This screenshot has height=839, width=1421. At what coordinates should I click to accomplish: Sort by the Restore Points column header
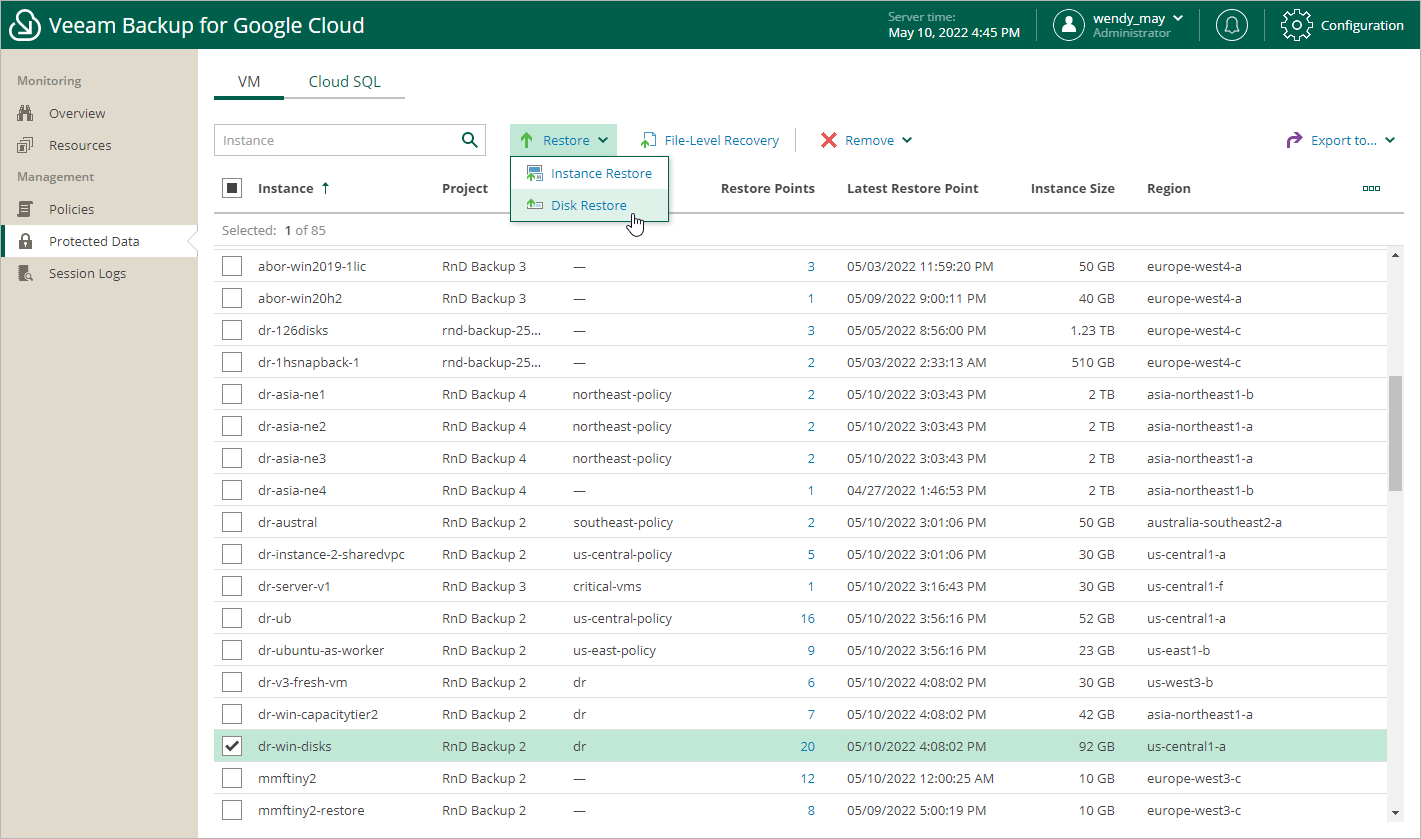pyautogui.click(x=767, y=188)
